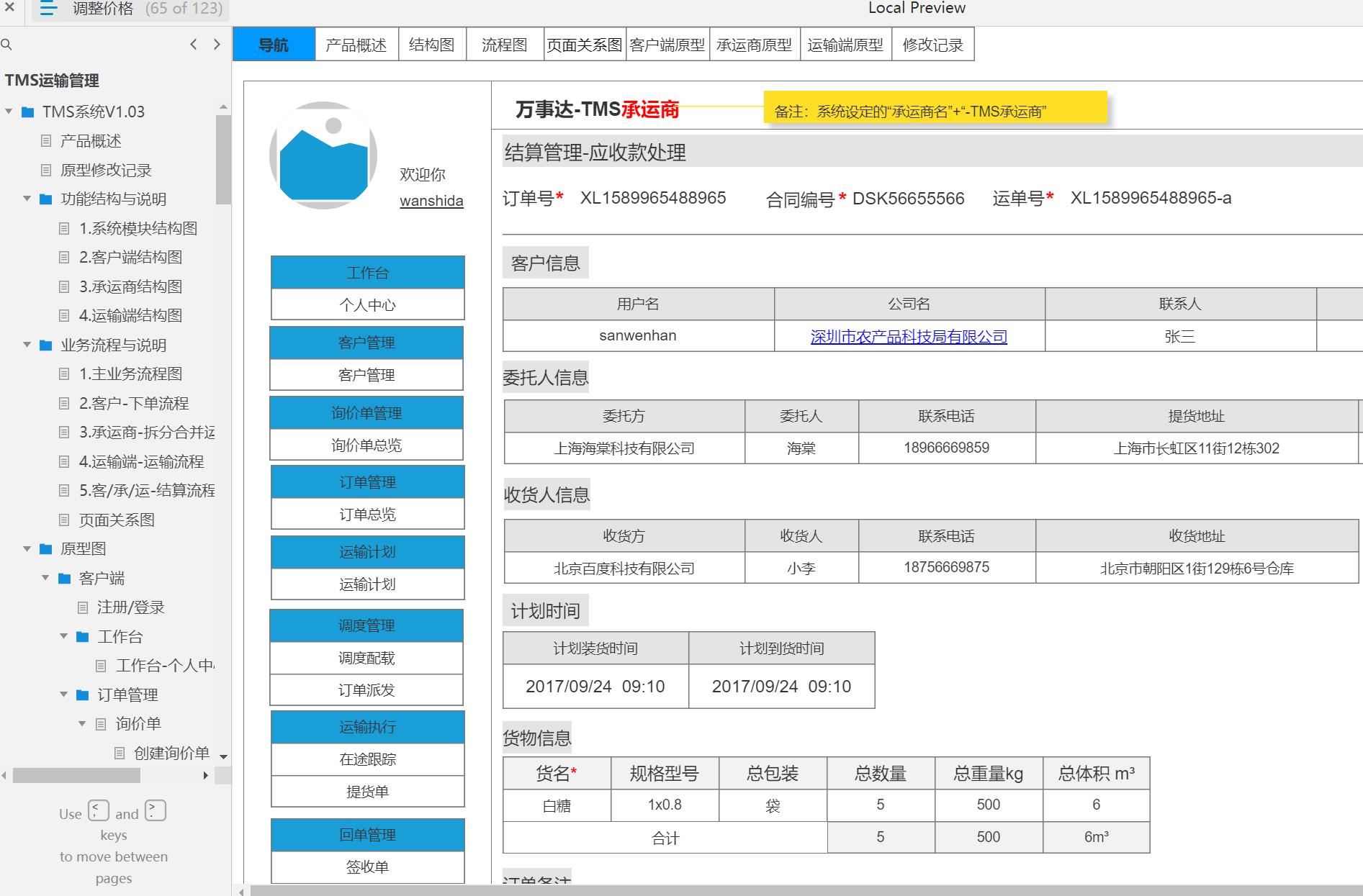Open 订单派发 in the navigation menu
This screenshot has width=1363, height=896.
point(366,690)
